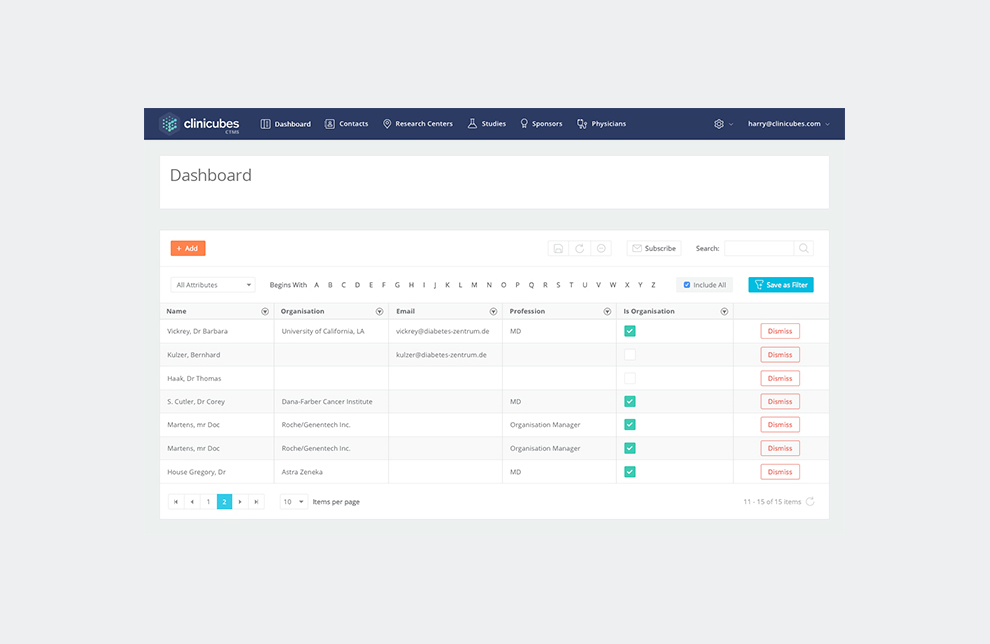Go to Research Centers
The image size is (990, 644).
418,124
